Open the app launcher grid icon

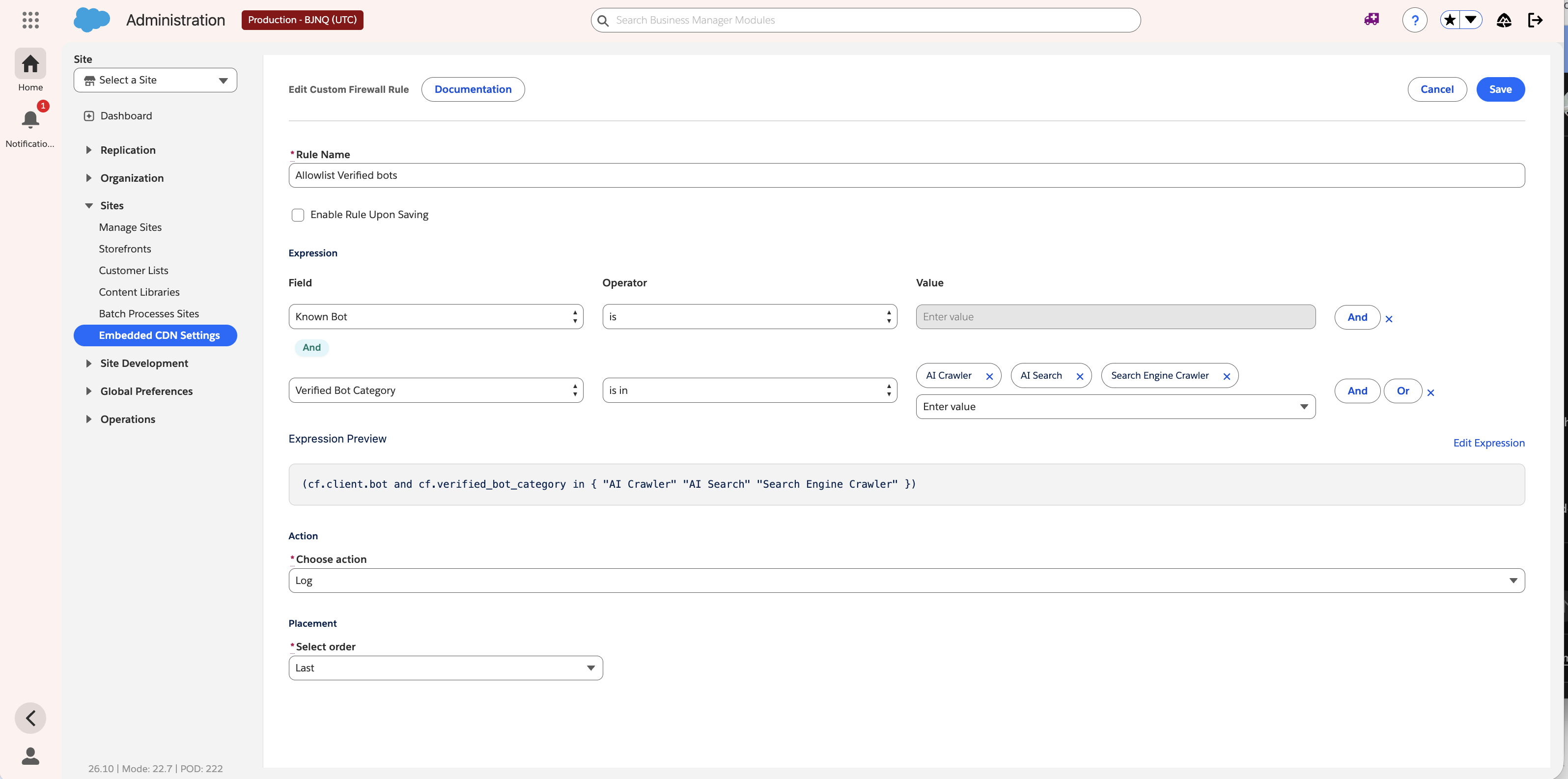(x=30, y=20)
